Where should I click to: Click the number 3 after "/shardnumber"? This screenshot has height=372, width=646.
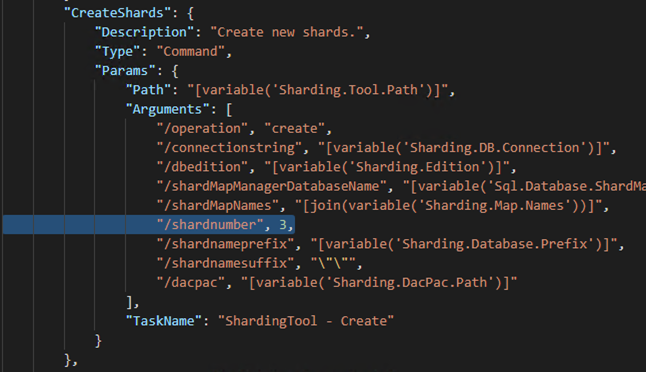coord(283,225)
